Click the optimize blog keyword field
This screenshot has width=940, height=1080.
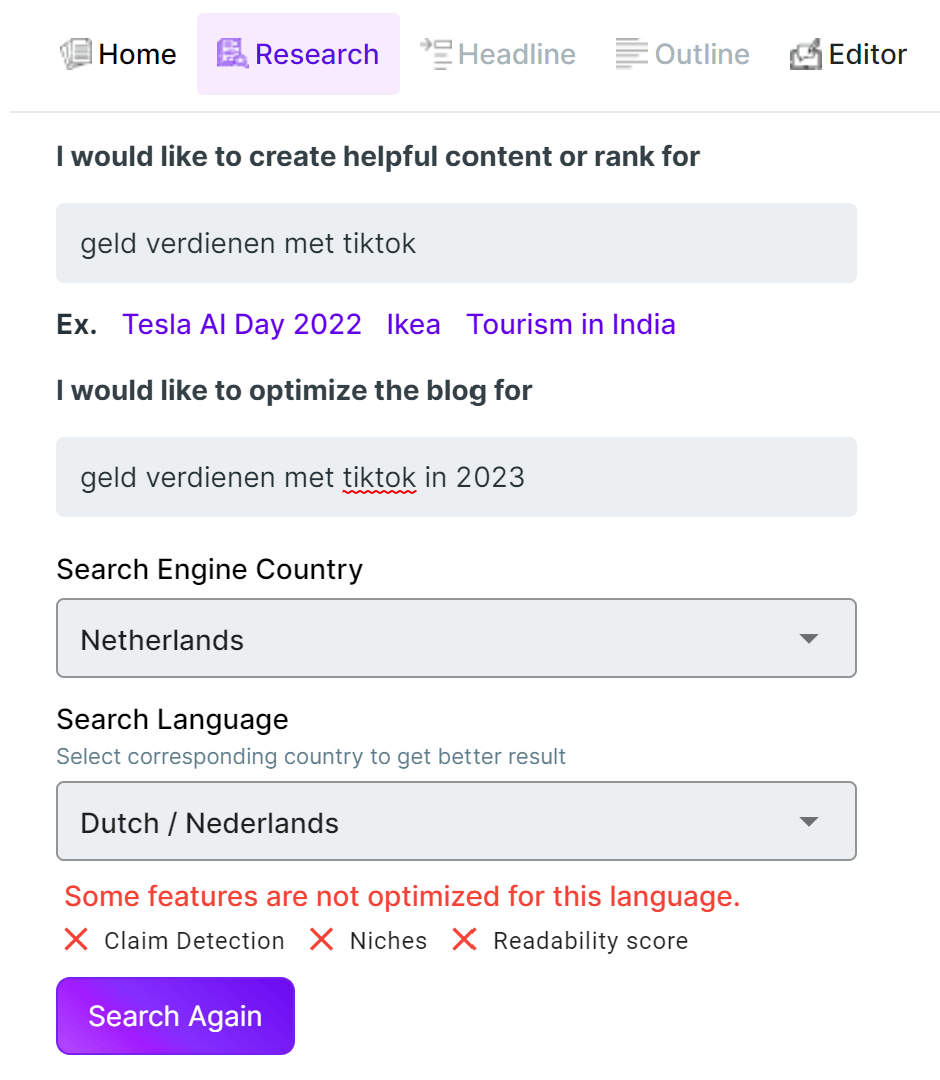pyautogui.click(x=456, y=477)
